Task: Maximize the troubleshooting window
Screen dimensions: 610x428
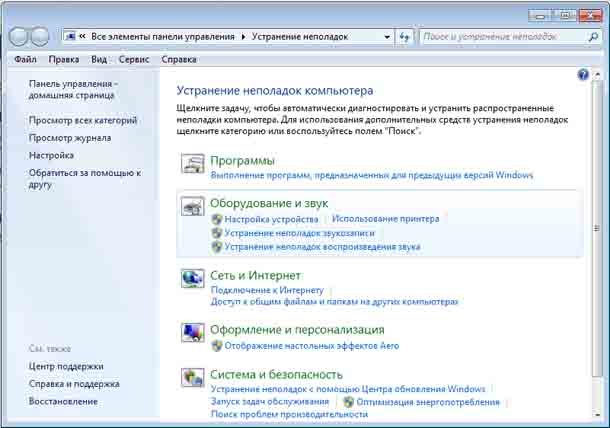Action: pyautogui.click(x=564, y=16)
